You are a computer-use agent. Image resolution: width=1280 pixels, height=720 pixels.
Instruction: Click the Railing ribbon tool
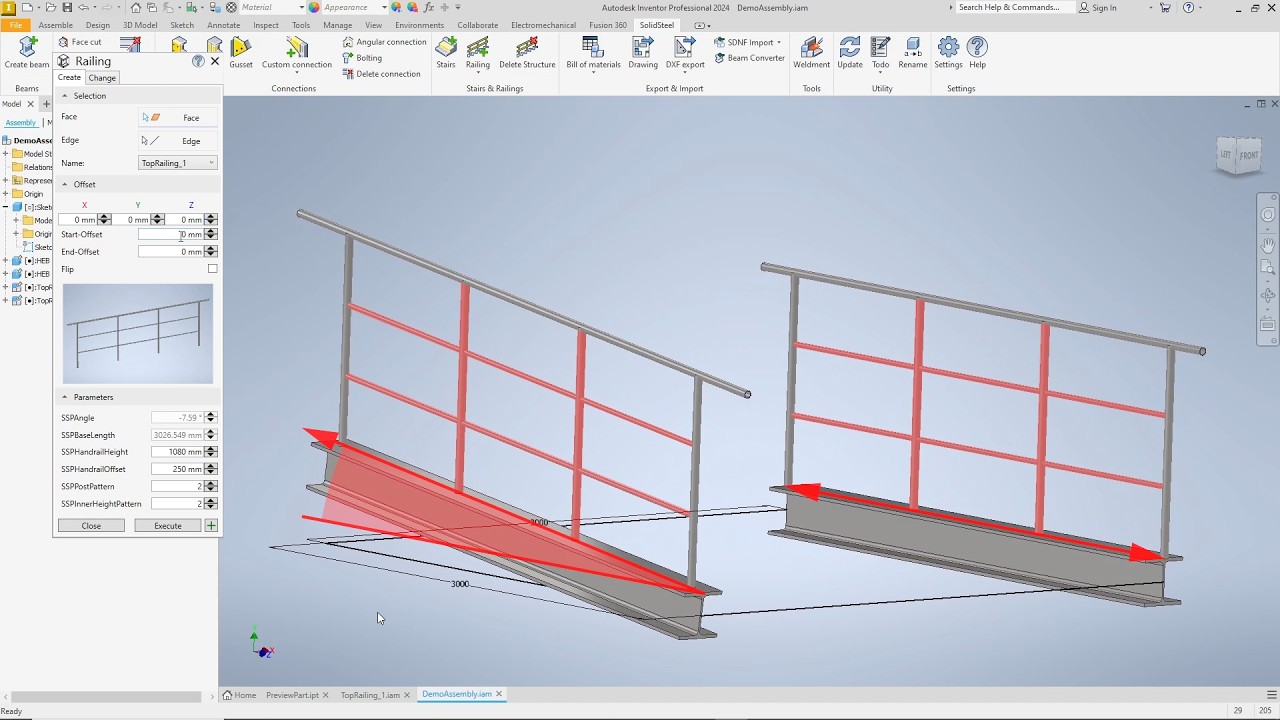tap(478, 53)
